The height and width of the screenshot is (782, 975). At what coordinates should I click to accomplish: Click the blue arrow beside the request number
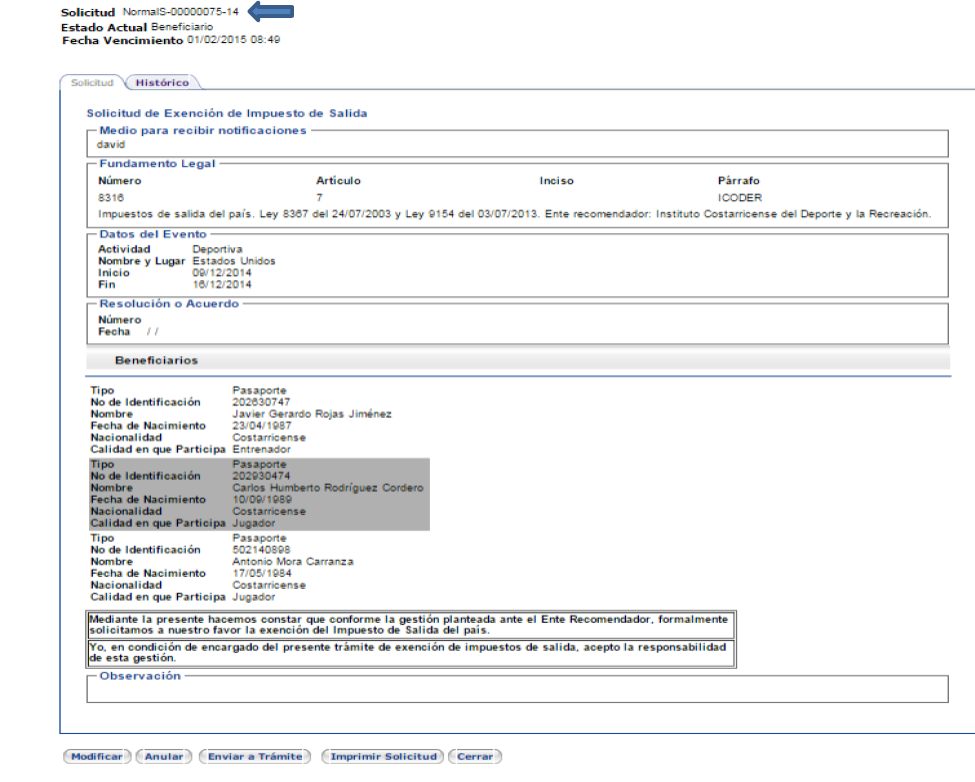point(270,11)
